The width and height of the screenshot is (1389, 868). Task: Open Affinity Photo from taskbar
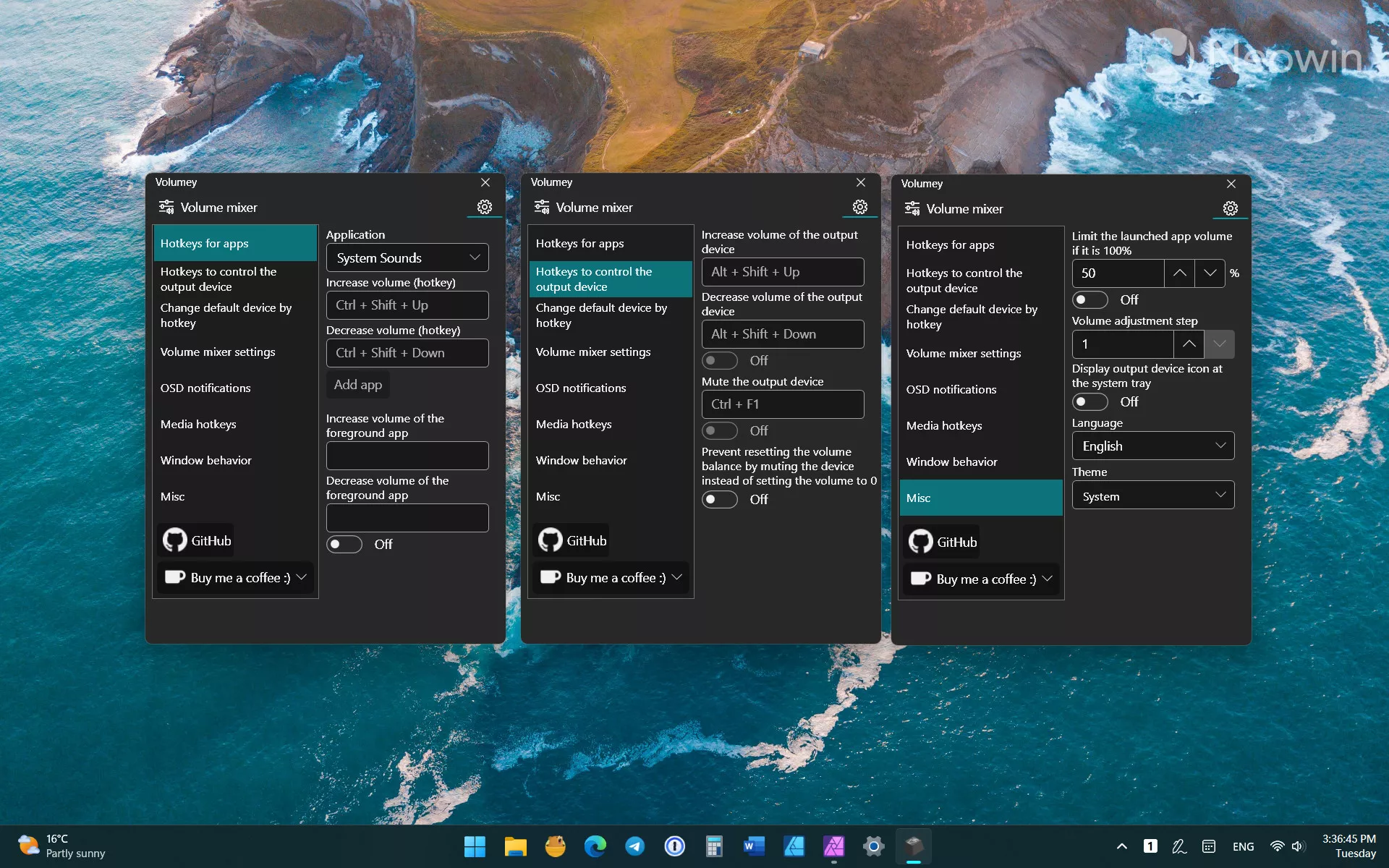point(833,846)
